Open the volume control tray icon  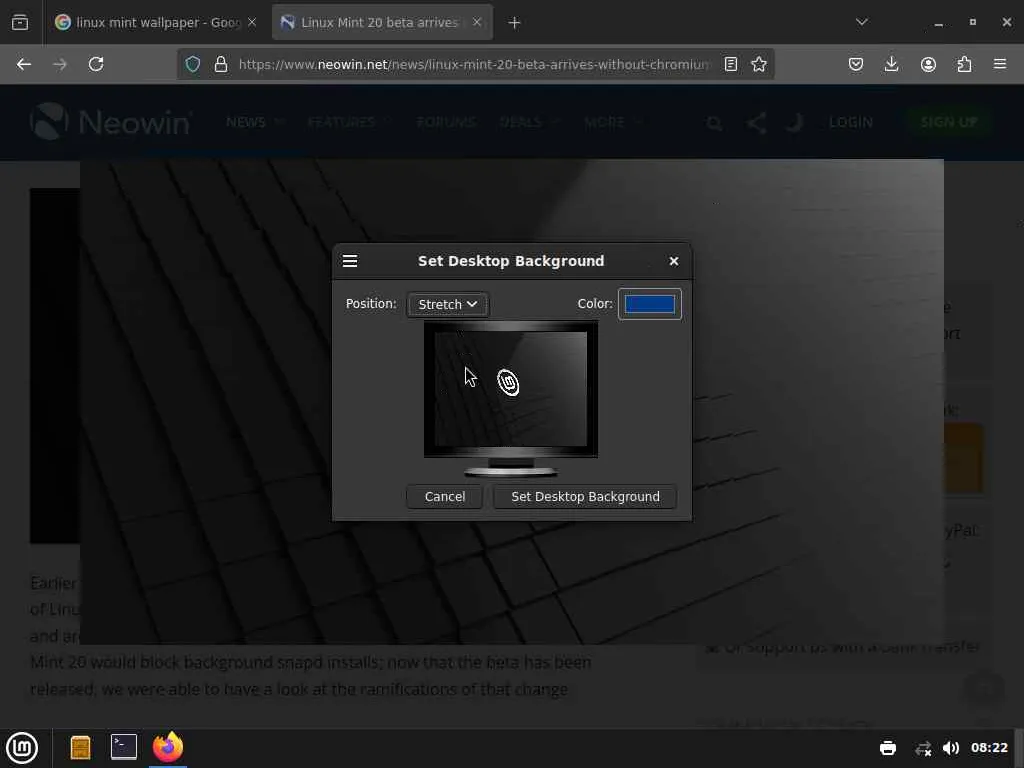click(951, 748)
